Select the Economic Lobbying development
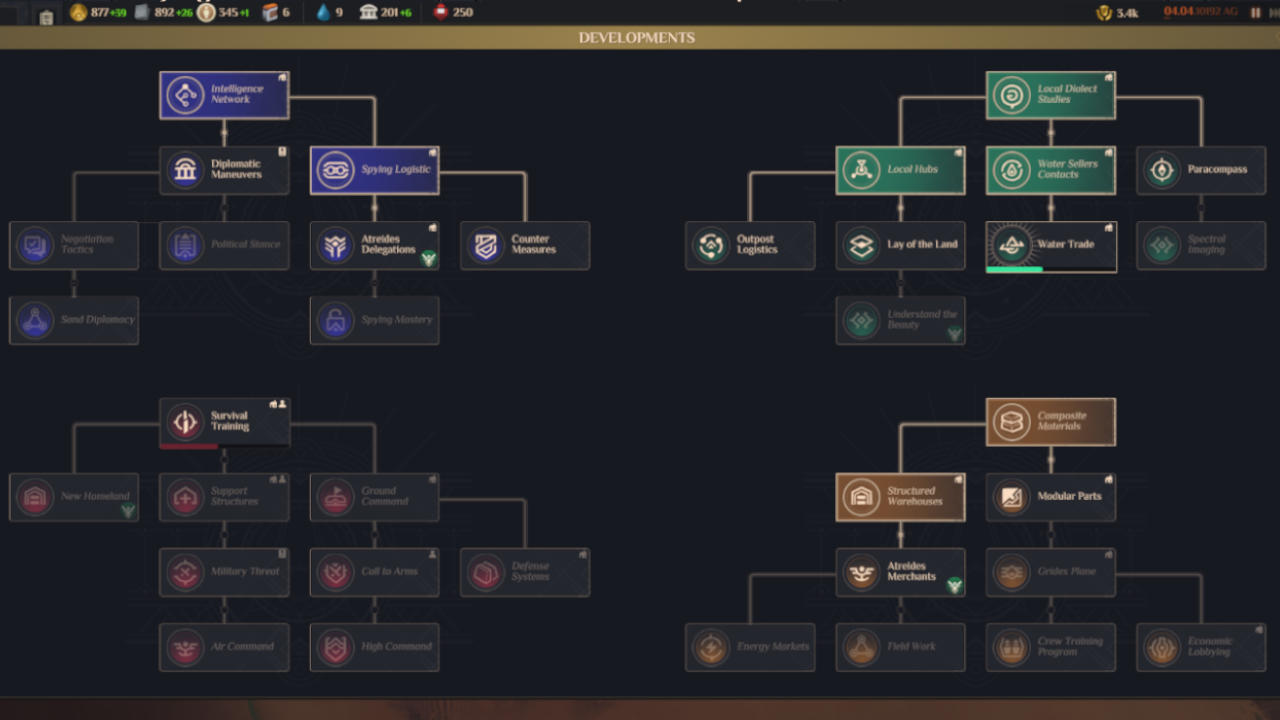The width and height of the screenshot is (1280, 720). coord(1201,647)
